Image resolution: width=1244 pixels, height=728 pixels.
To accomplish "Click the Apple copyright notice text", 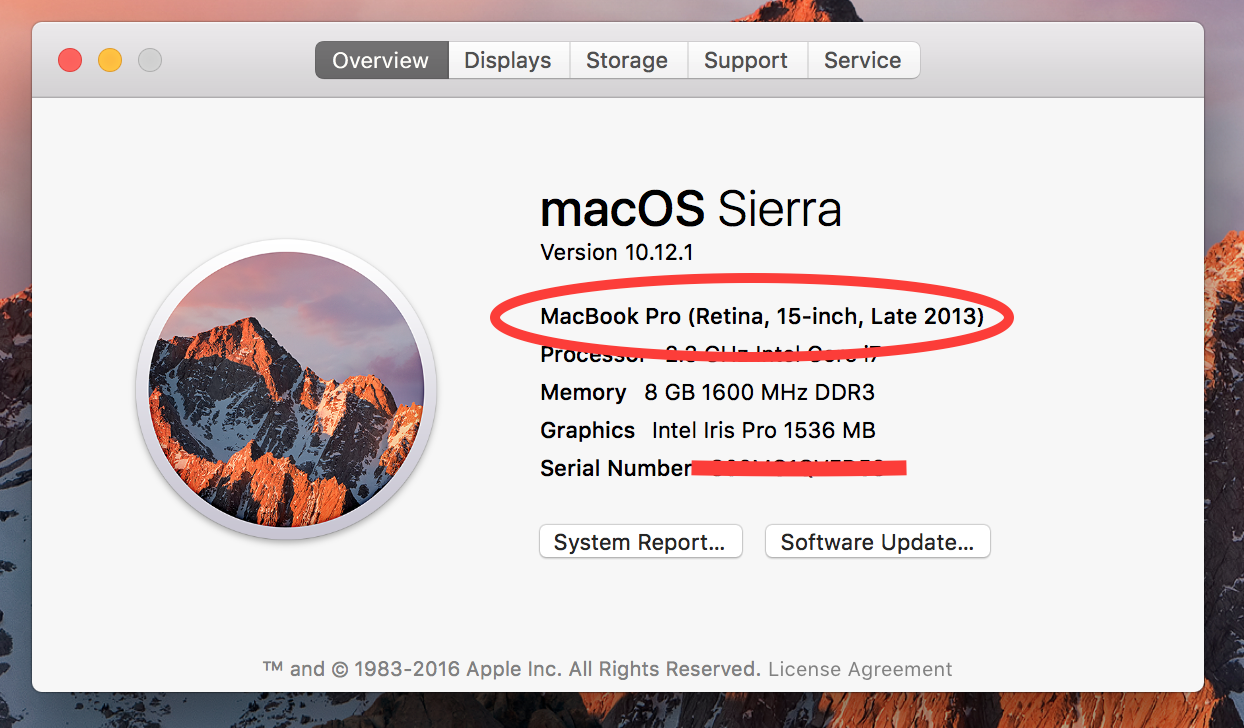I will (512, 669).
